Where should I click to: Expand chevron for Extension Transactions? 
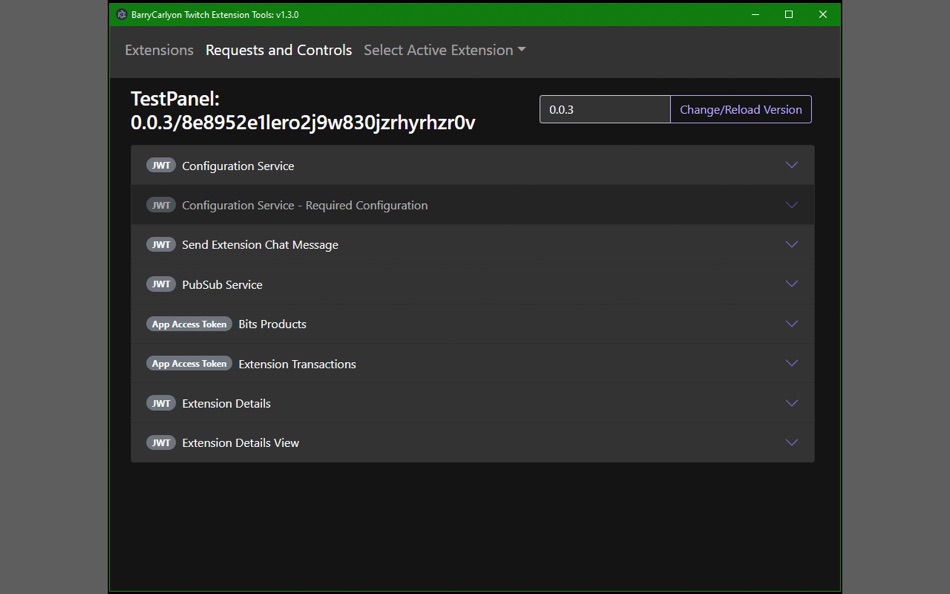point(791,363)
